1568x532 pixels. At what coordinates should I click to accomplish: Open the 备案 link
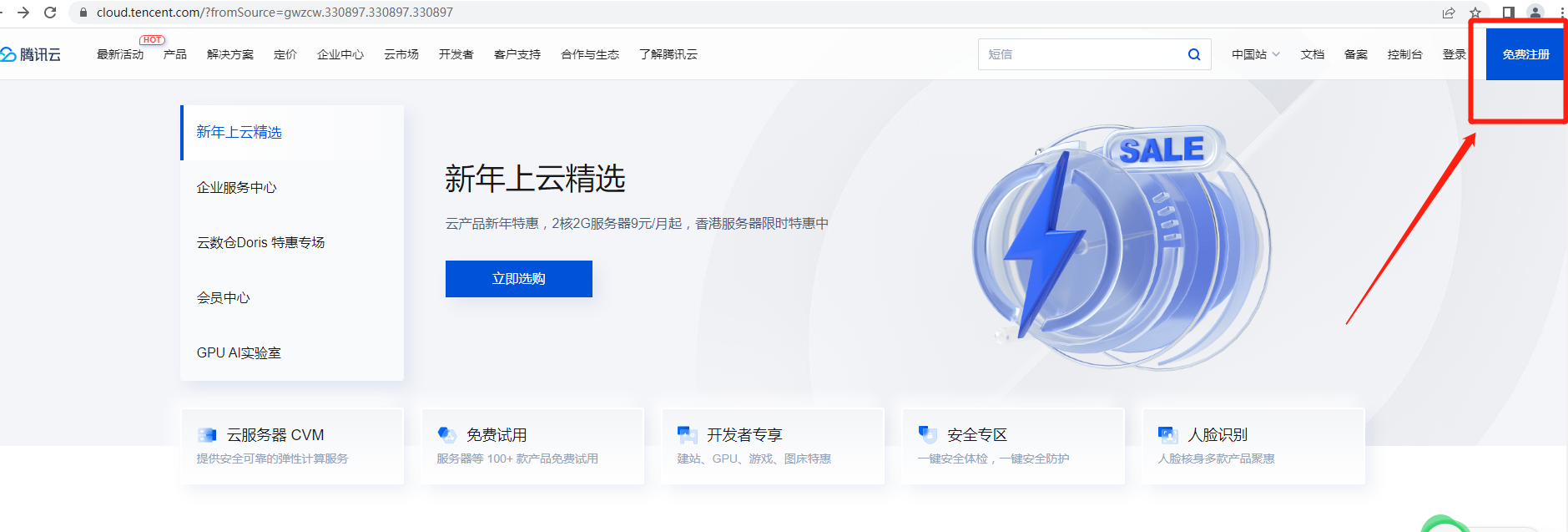coord(1356,54)
